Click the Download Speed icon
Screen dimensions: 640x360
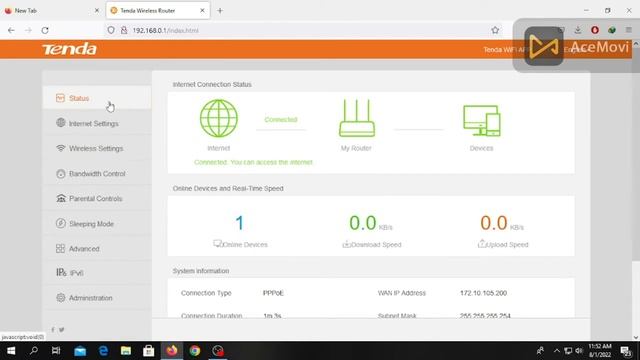tap(346, 244)
